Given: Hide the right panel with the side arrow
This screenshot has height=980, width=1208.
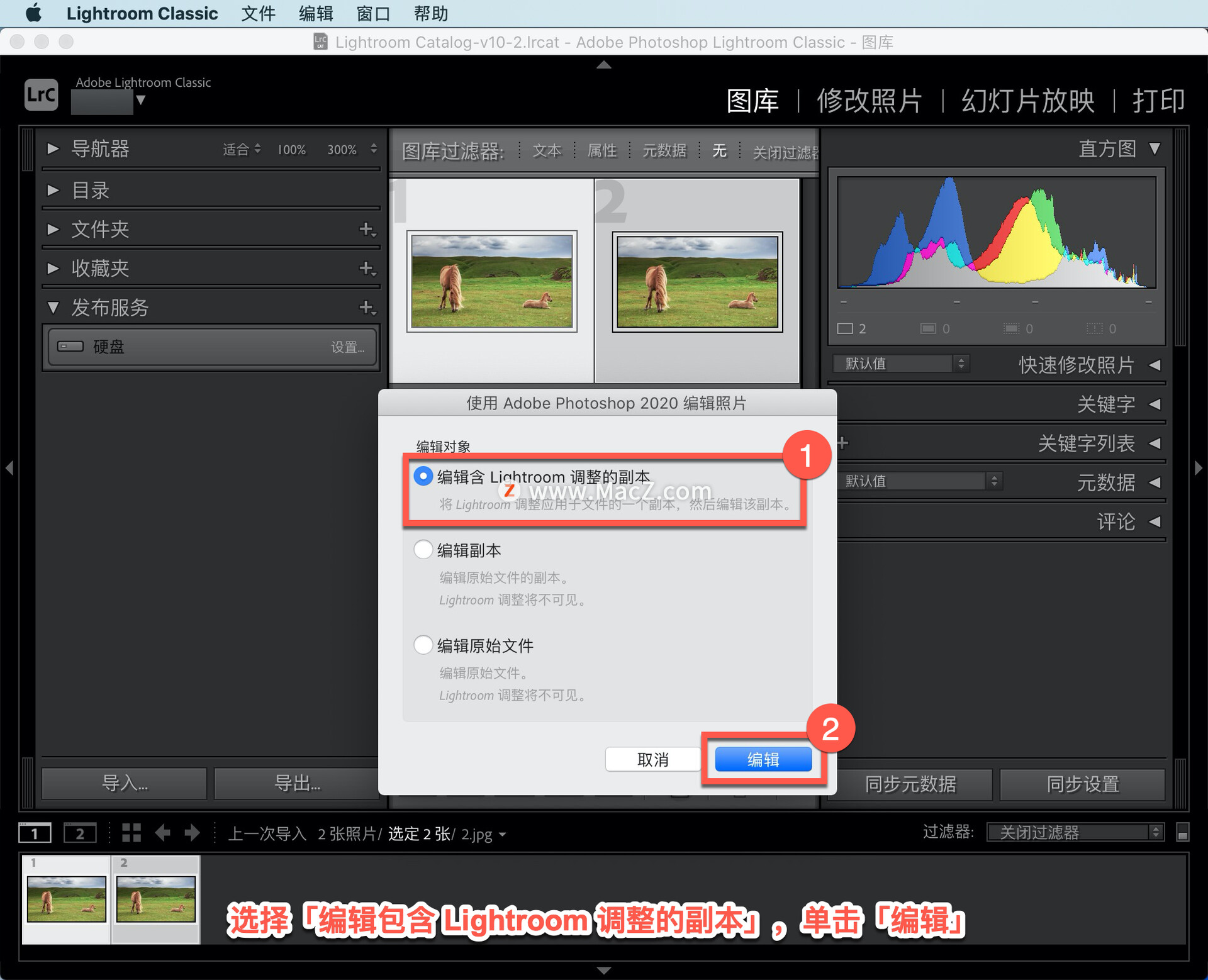Looking at the screenshot, I should pyautogui.click(x=1199, y=467).
